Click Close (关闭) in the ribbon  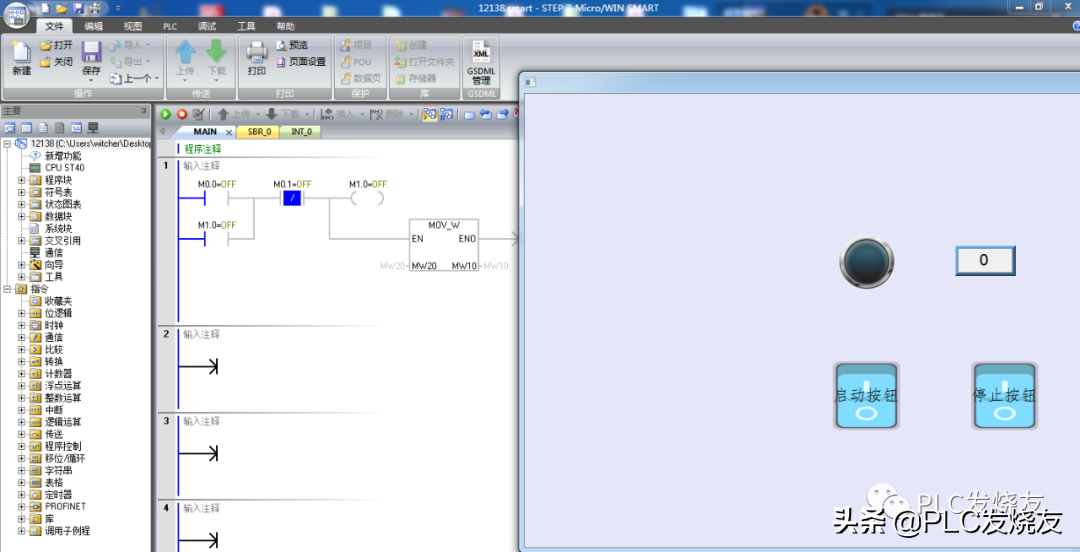[x=57, y=62]
